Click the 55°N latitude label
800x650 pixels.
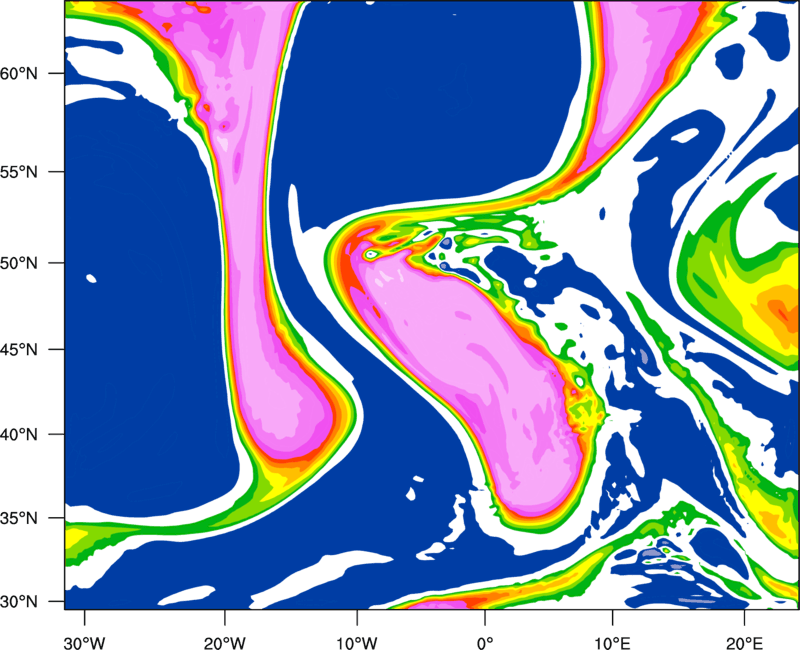click(19, 171)
